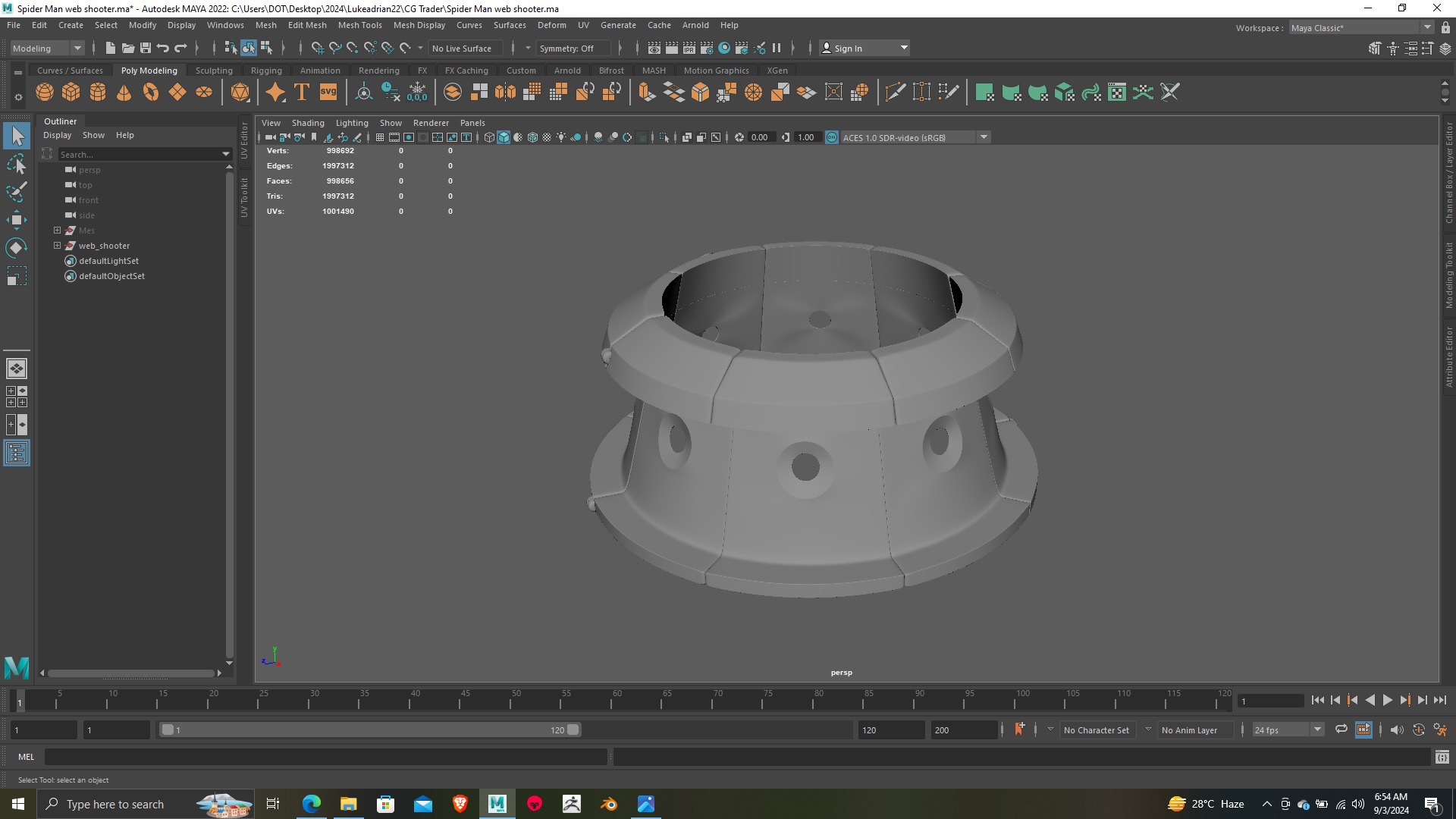Click the Symmetry: Off field

click(573, 48)
